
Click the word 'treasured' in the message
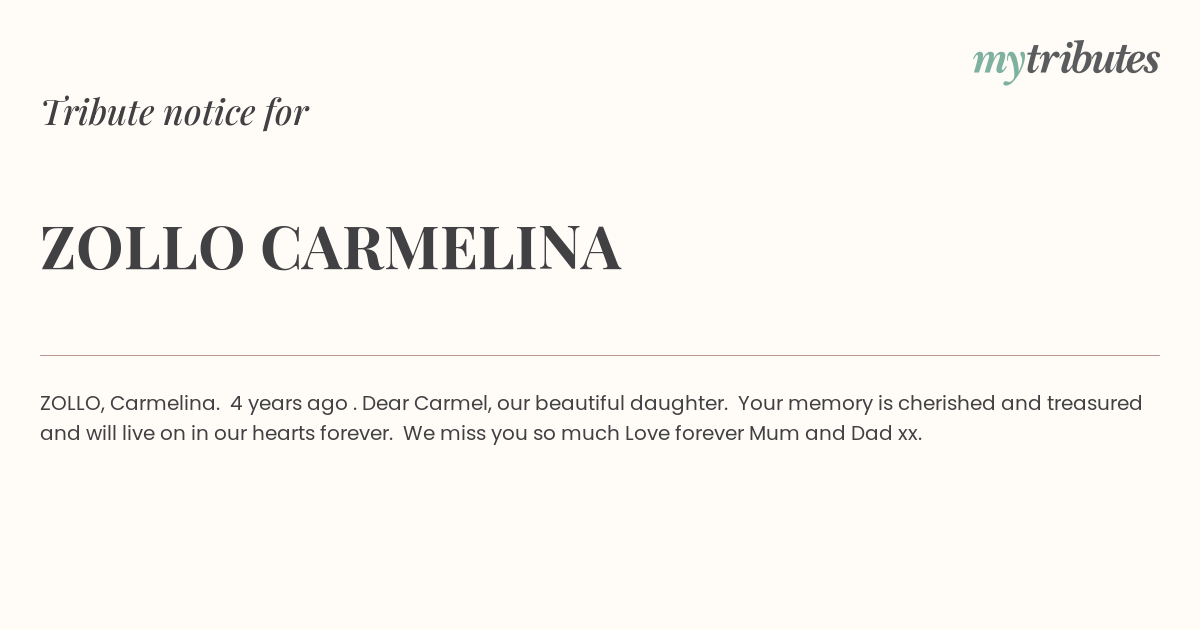pos(1094,403)
